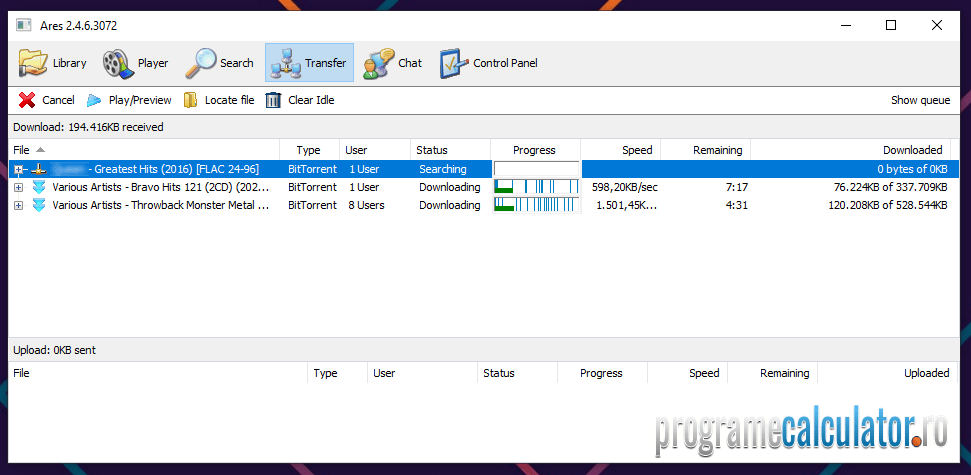
Task: Sort downloads by Type column header
Action: click(309, 150)
